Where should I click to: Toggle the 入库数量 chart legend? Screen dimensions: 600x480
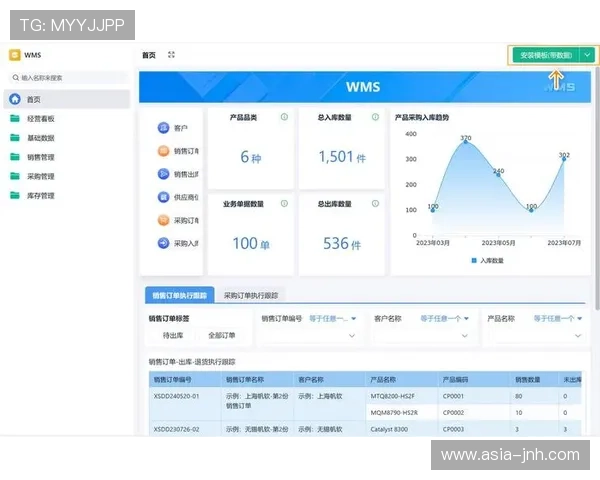pos(486,260)
